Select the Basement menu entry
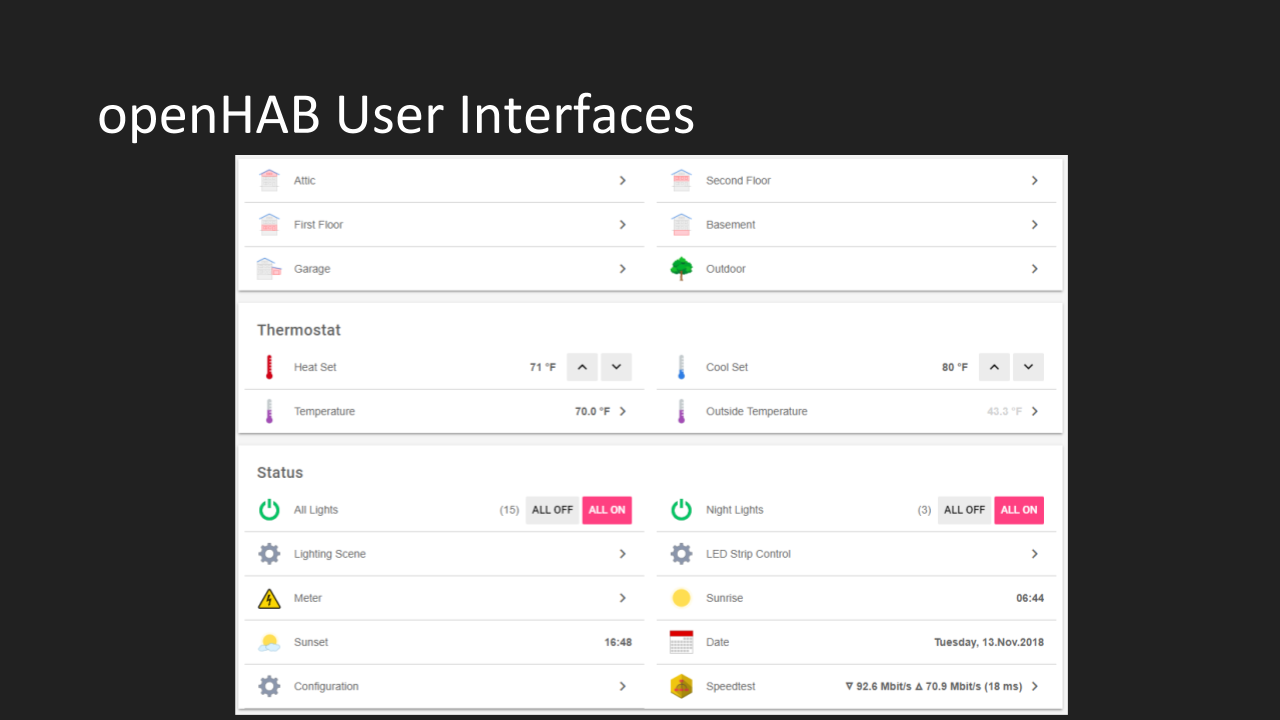The image size is (1280, 720). (730, 225)
